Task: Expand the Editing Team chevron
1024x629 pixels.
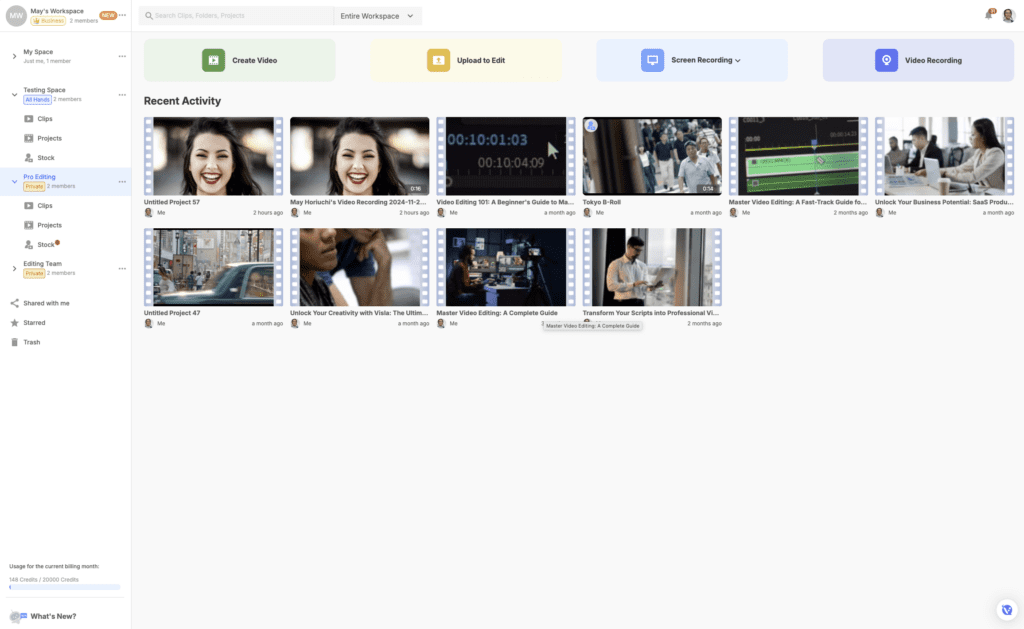Action: 14,268
